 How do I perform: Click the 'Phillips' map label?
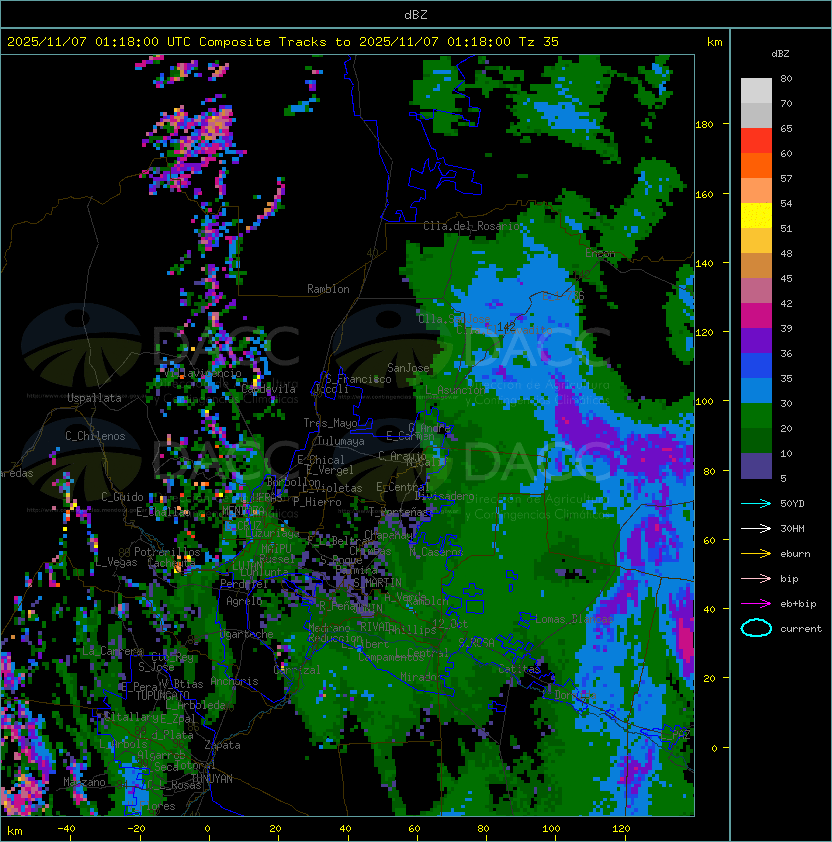(412, 630)
